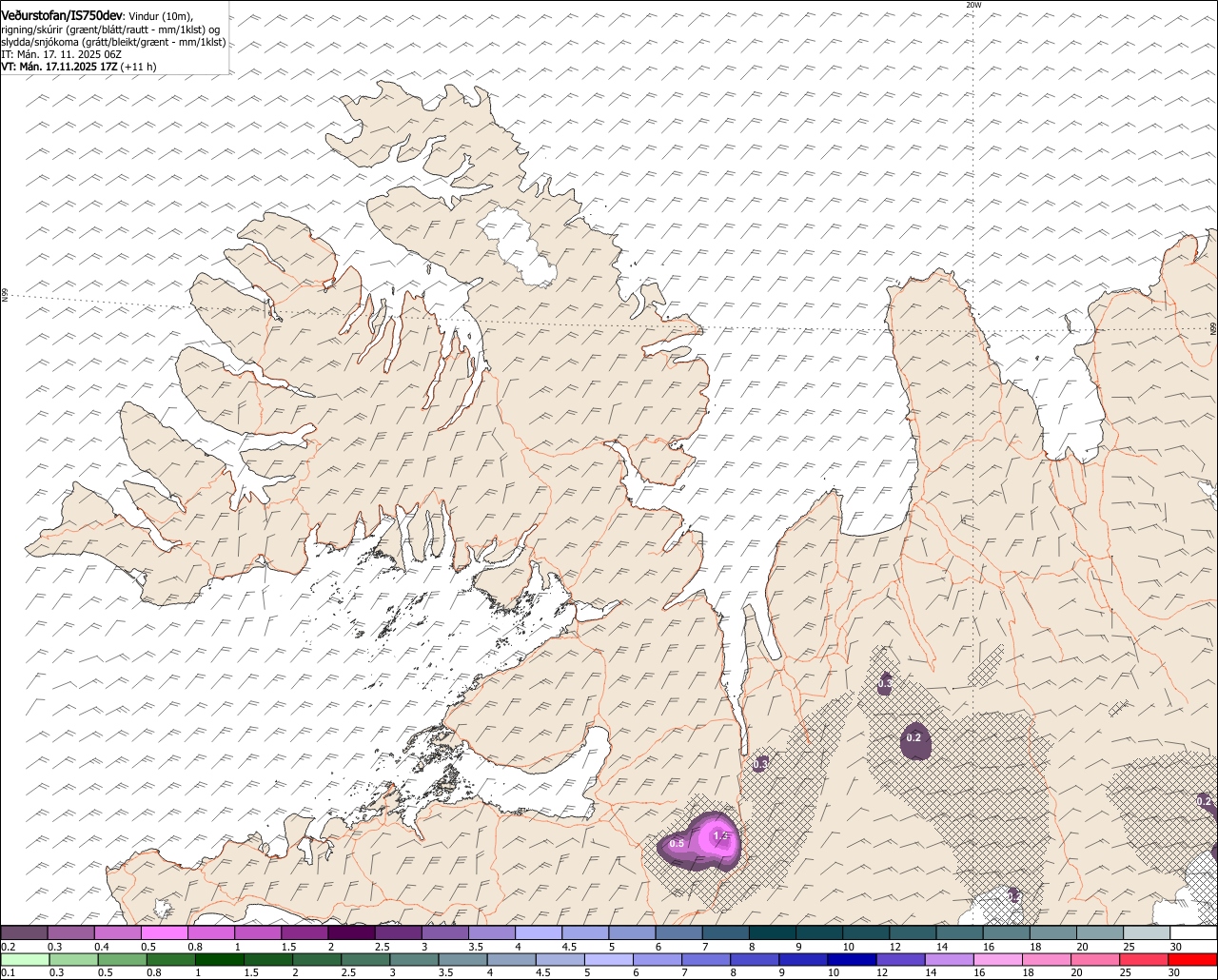Click the 1.2 value in the white hatched patch
The image size is (1218, 980).
click(x=1014, y=896)
